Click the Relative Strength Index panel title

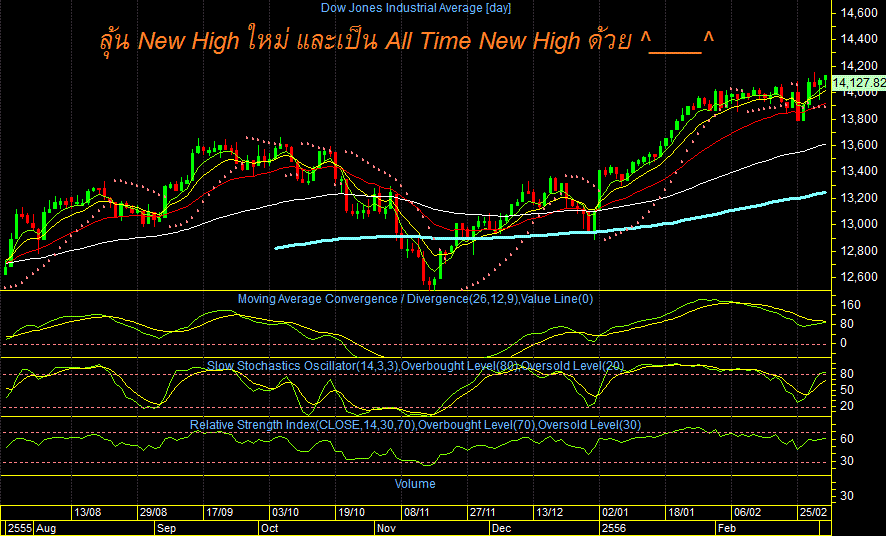coord(415,425)
